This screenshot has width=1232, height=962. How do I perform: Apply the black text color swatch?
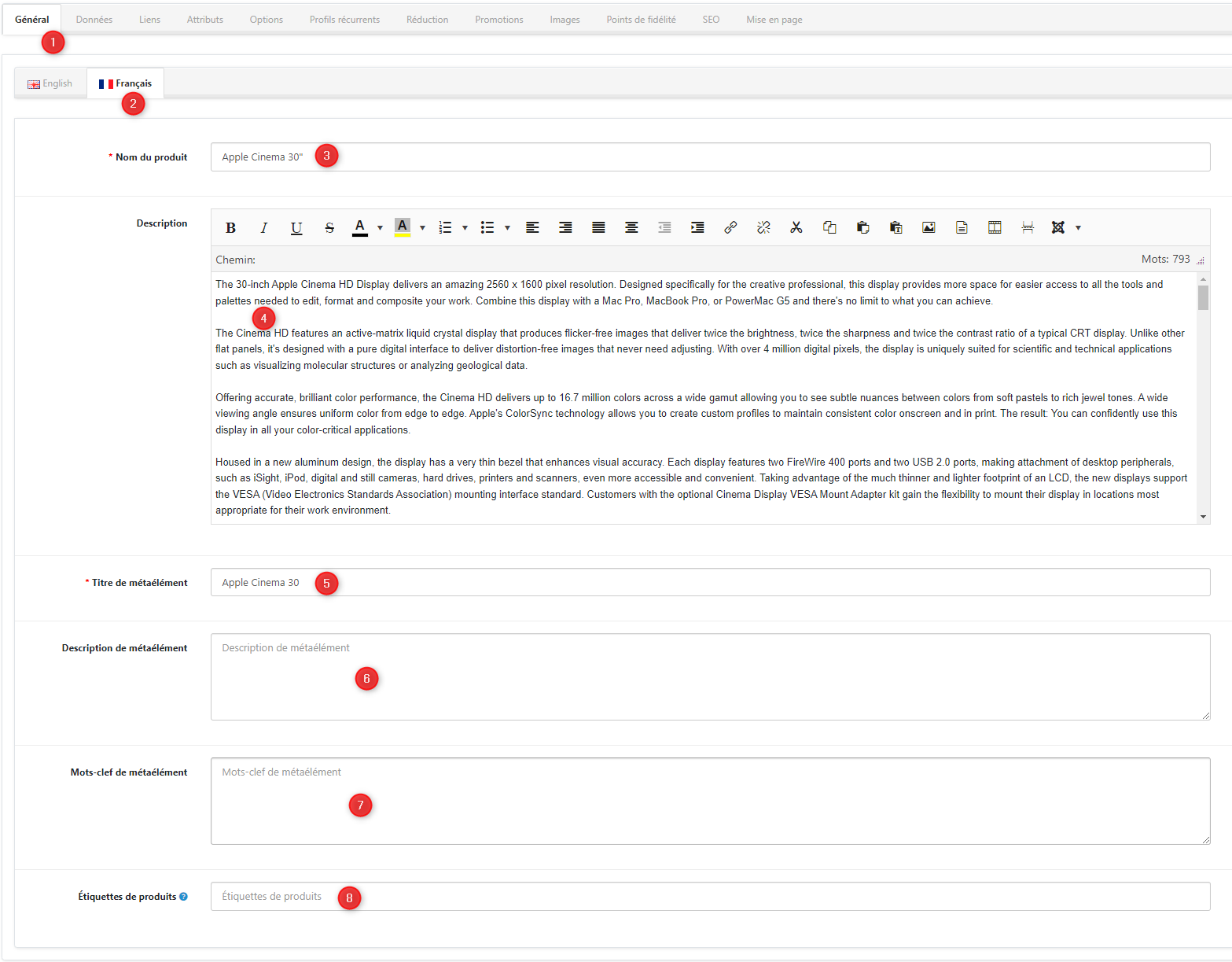click(360, 228)
